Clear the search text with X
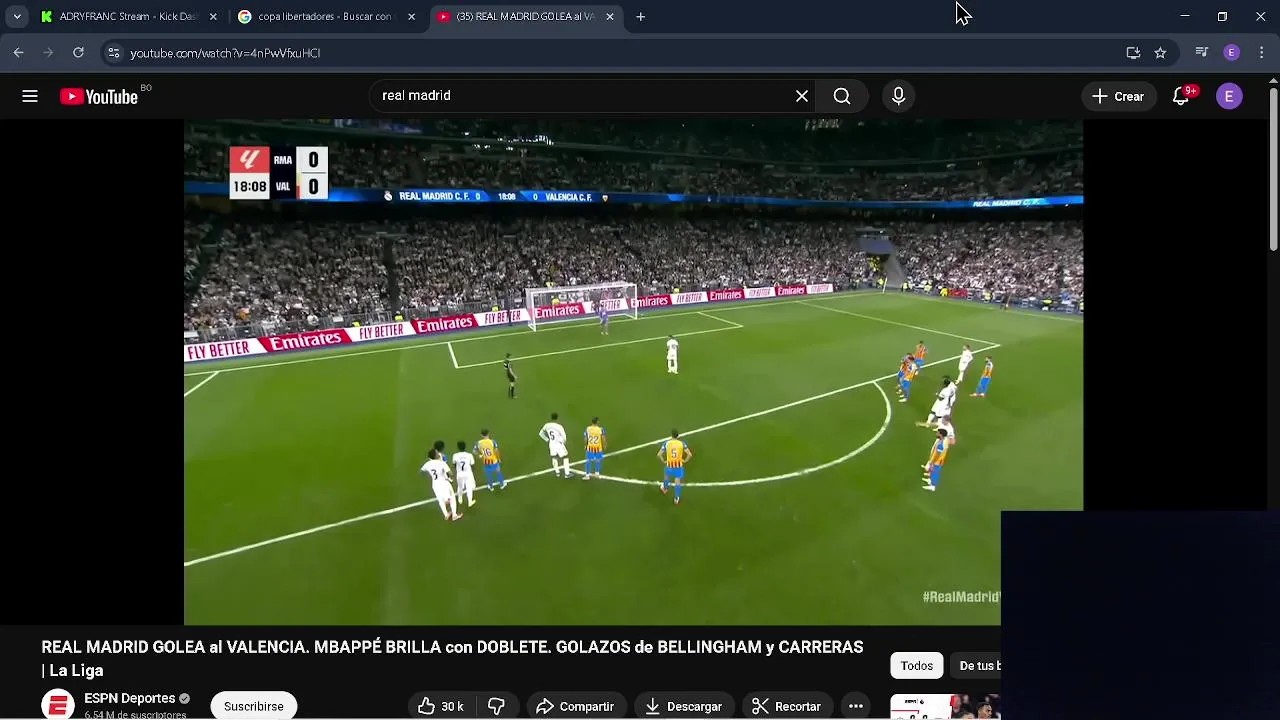The image size is (1280, 720). coord(802,96)
